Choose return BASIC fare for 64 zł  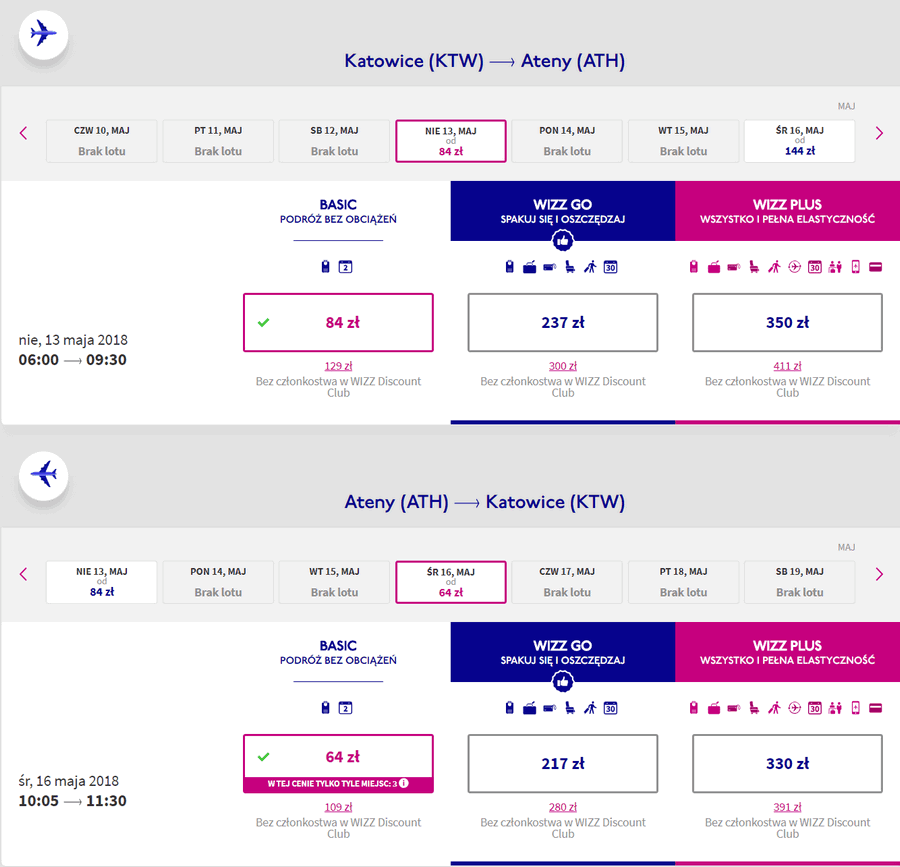[x=338, y=764]
